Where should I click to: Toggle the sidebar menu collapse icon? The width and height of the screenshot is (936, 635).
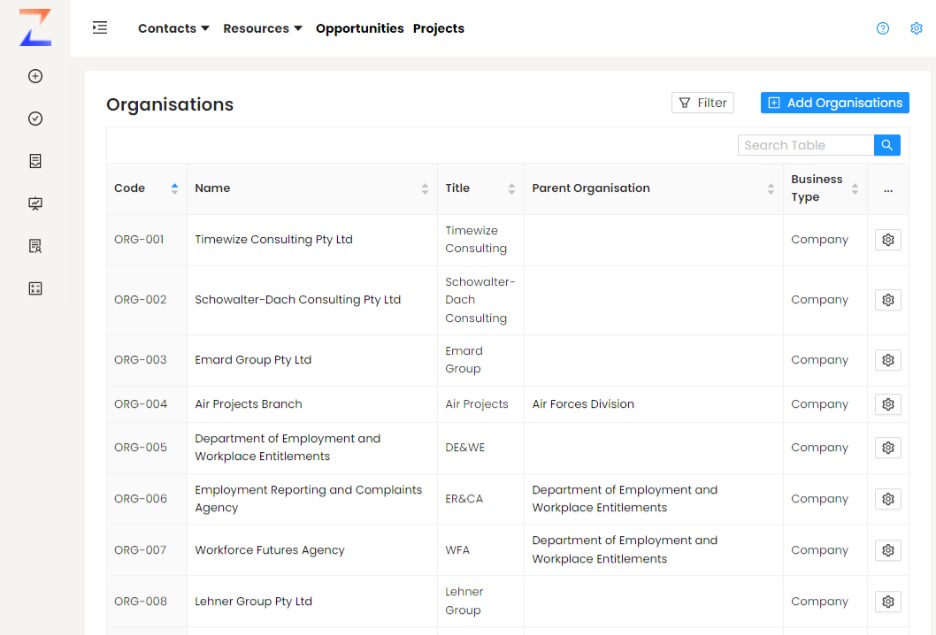(x=100, y=28)
